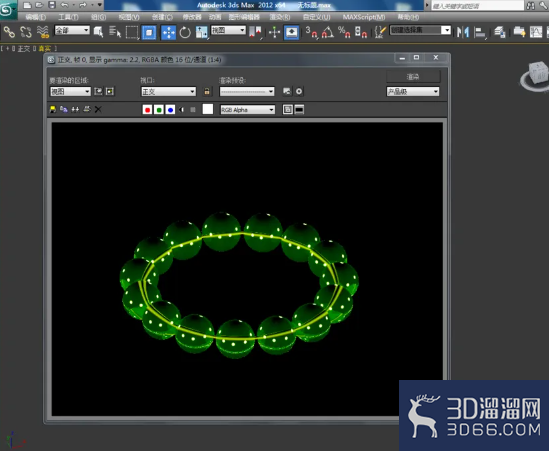Redo with the forward arrow icon

(x=83, y=5)
